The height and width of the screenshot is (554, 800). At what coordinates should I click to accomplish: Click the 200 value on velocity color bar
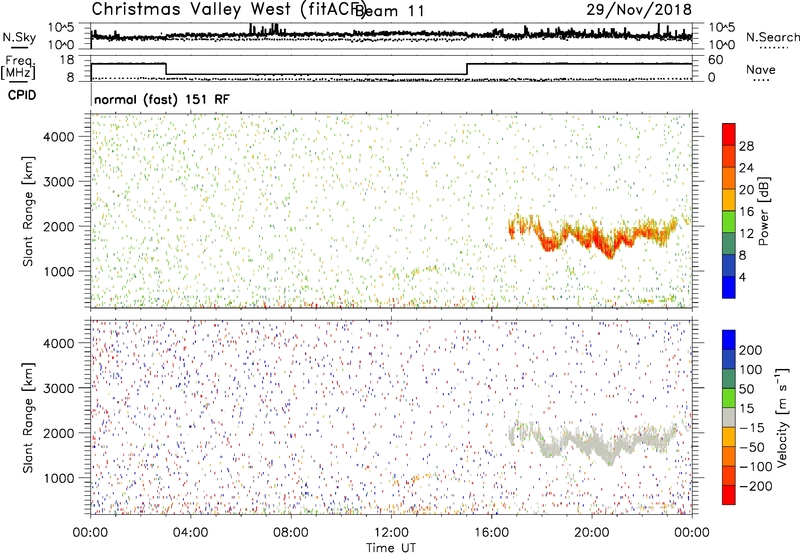coord(751,350)
